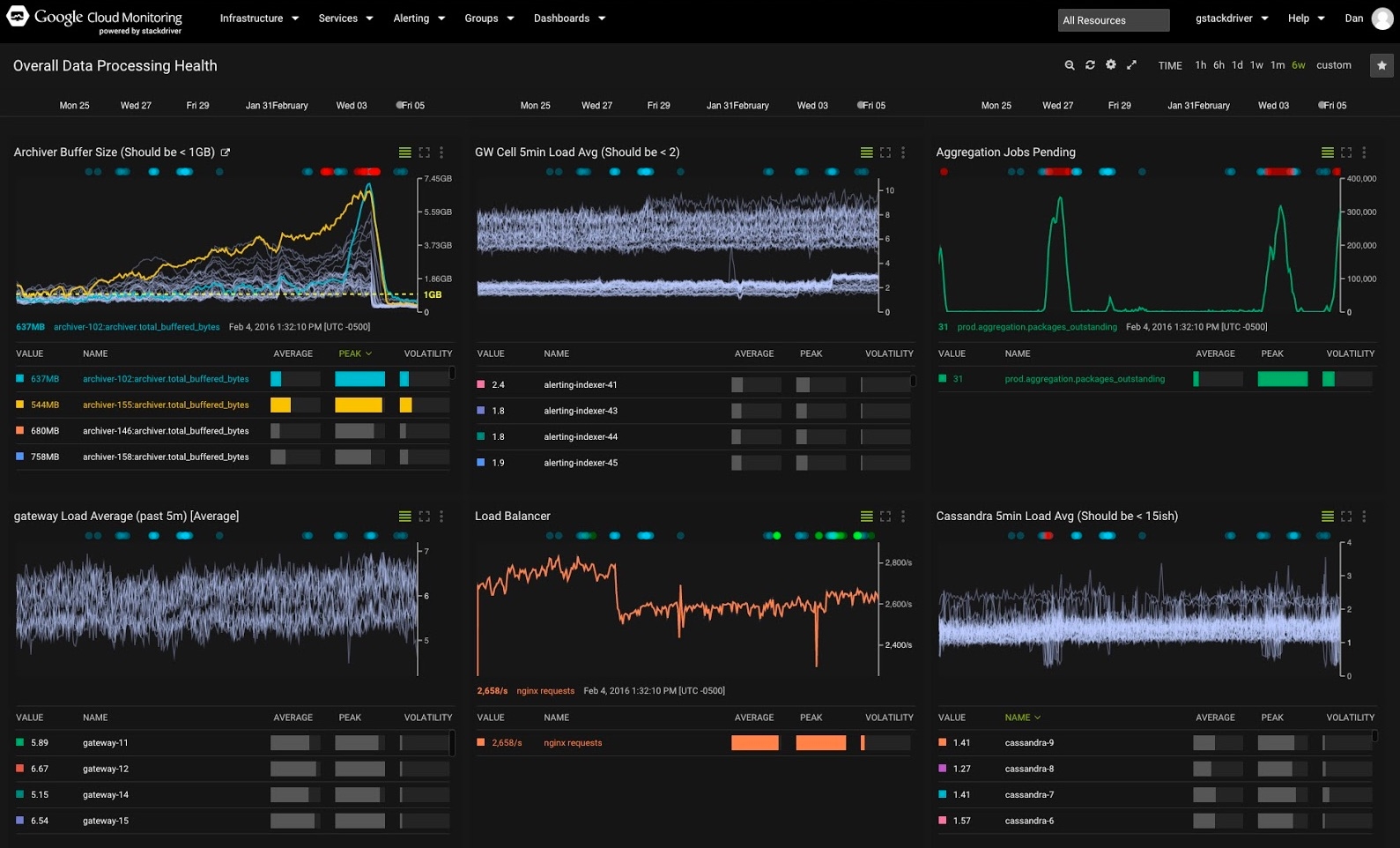Star this dashboard as favorite

click(1381, 65)
